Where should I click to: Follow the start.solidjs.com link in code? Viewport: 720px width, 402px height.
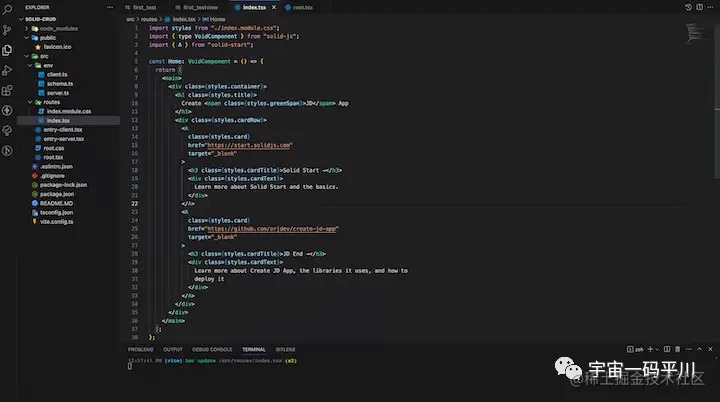click(249, 145)
